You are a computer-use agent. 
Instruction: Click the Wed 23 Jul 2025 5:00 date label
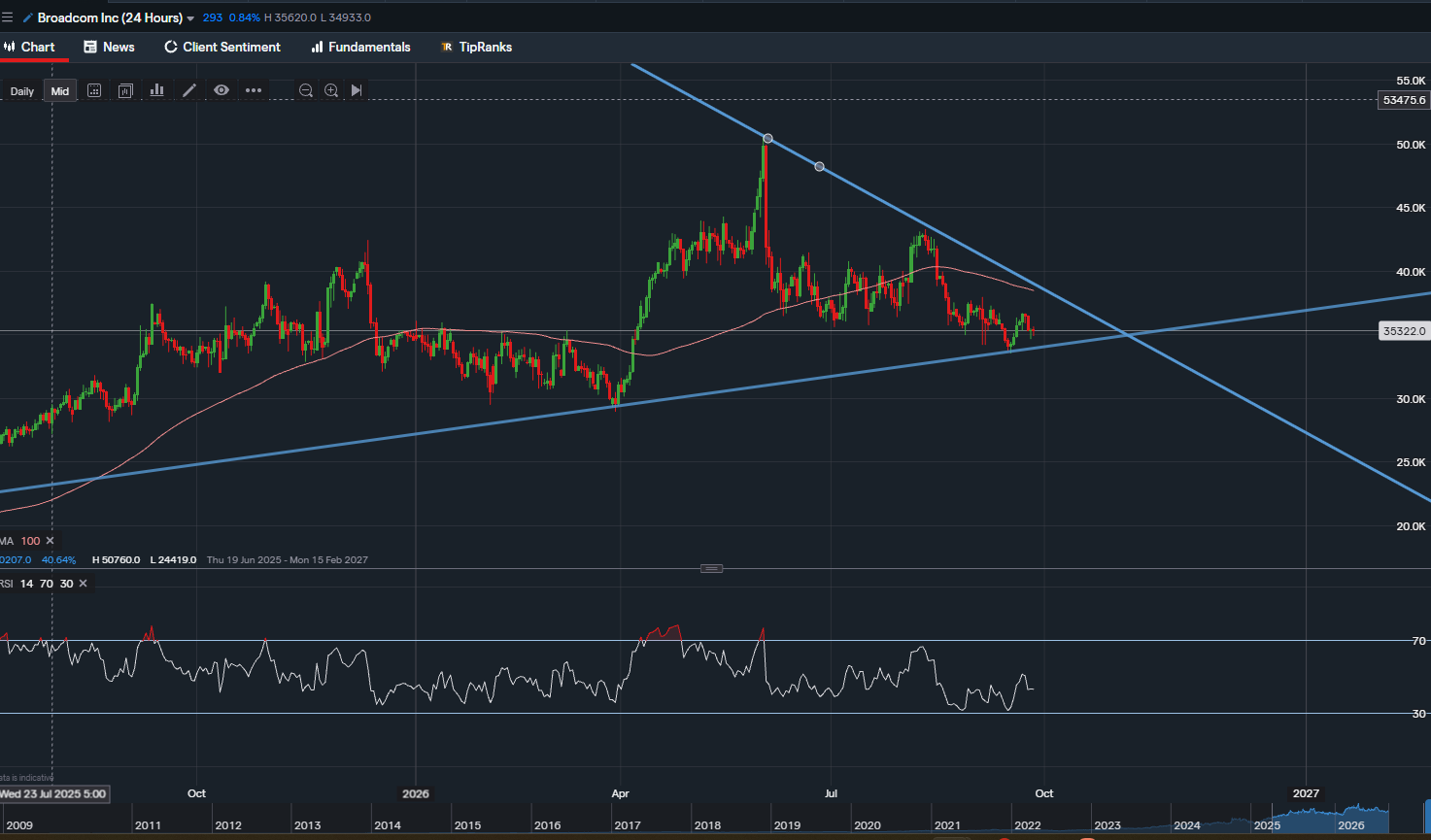53,793
